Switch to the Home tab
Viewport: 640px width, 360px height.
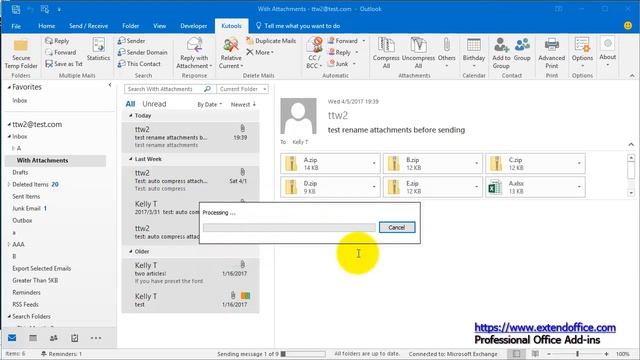47,26
